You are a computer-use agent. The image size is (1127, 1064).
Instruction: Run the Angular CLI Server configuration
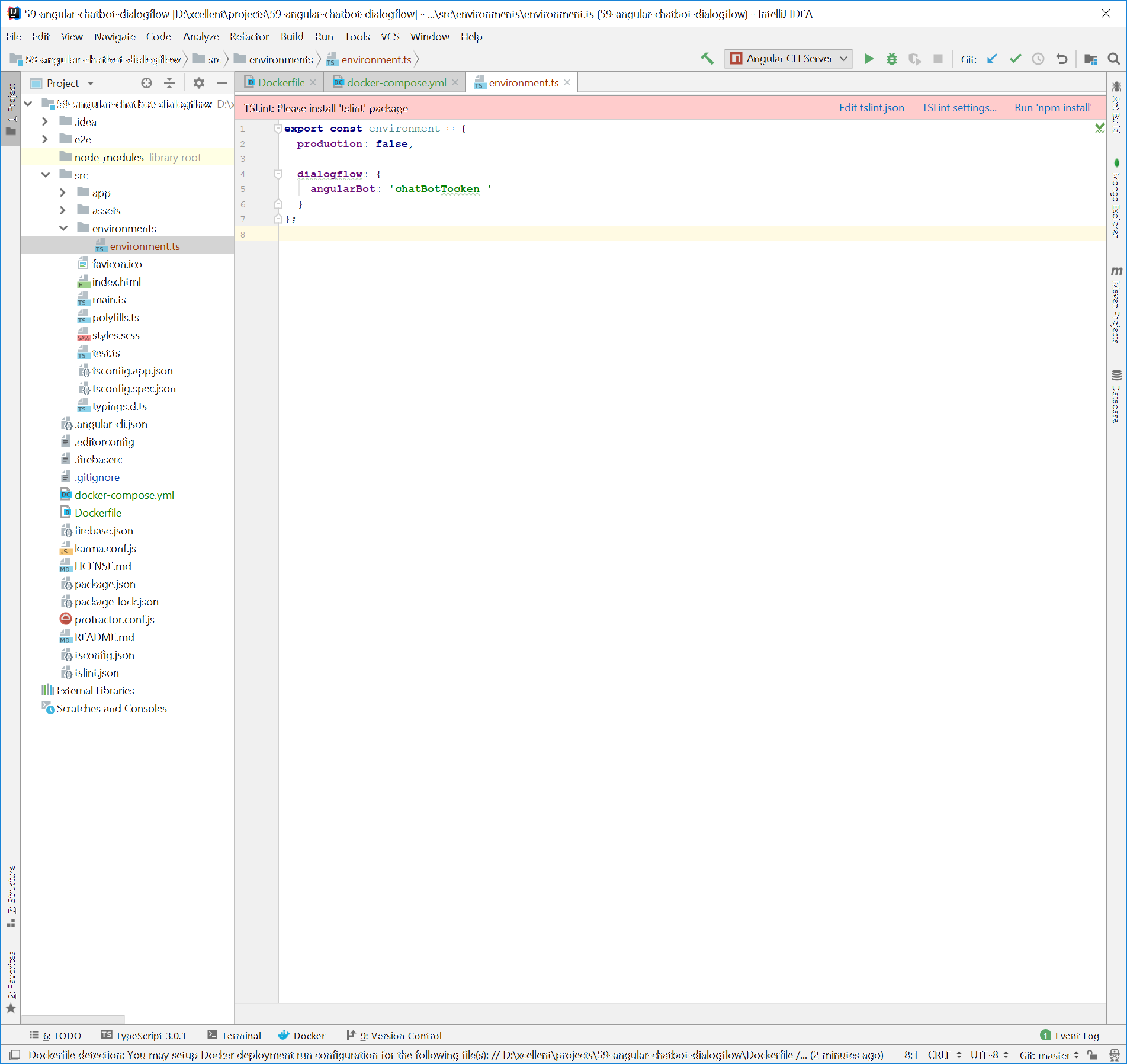(x=869, y=59)
